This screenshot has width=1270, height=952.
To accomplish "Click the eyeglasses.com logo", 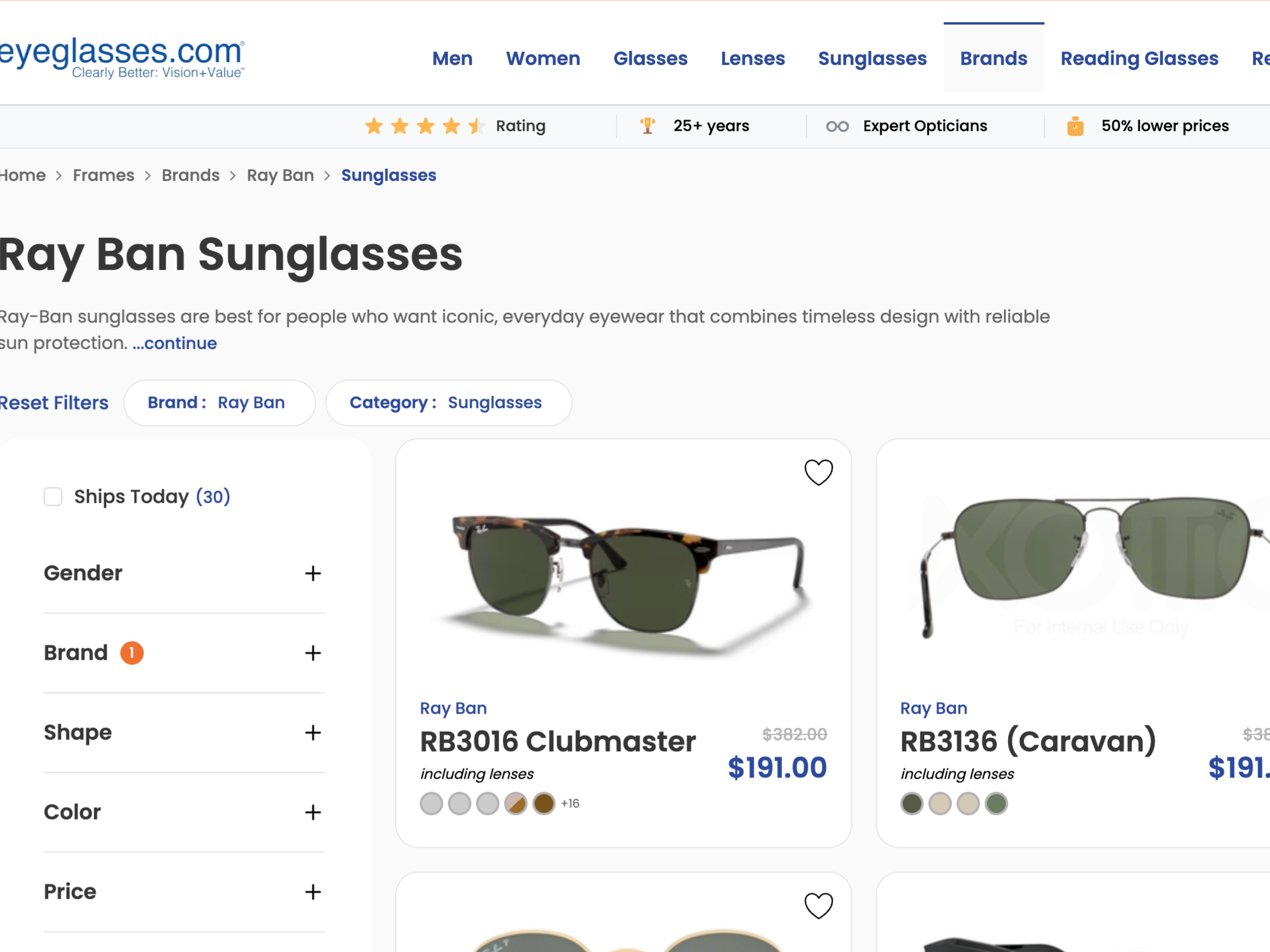I will click(x=122, y=57).
